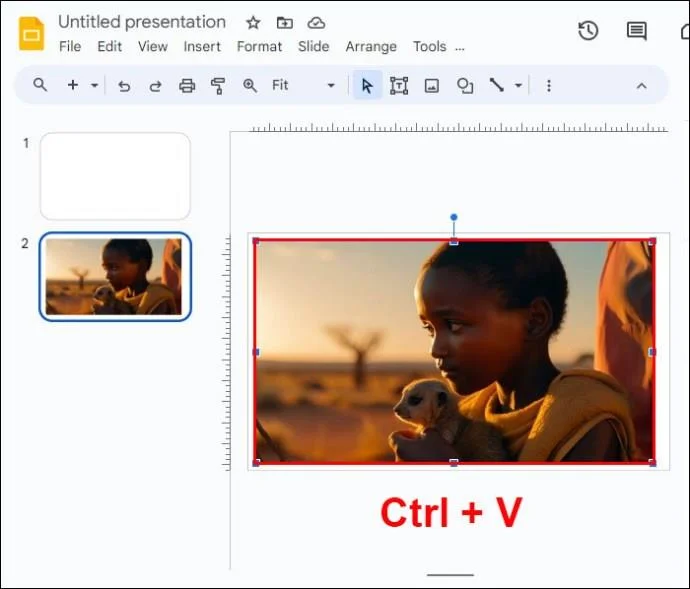Expand the line type dropdown arrow
Viewport: 690px width, 589px height.
pos(518,85)
